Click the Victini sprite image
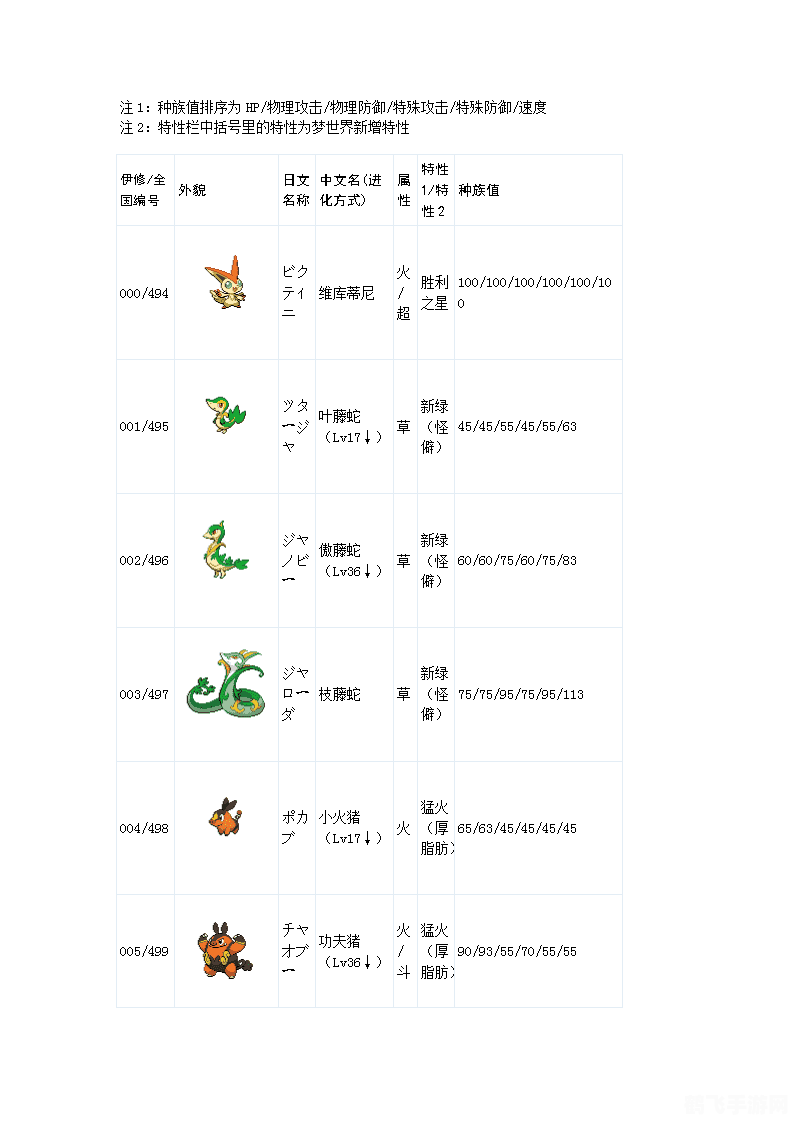794x1123 pixels. pos(226,282)
